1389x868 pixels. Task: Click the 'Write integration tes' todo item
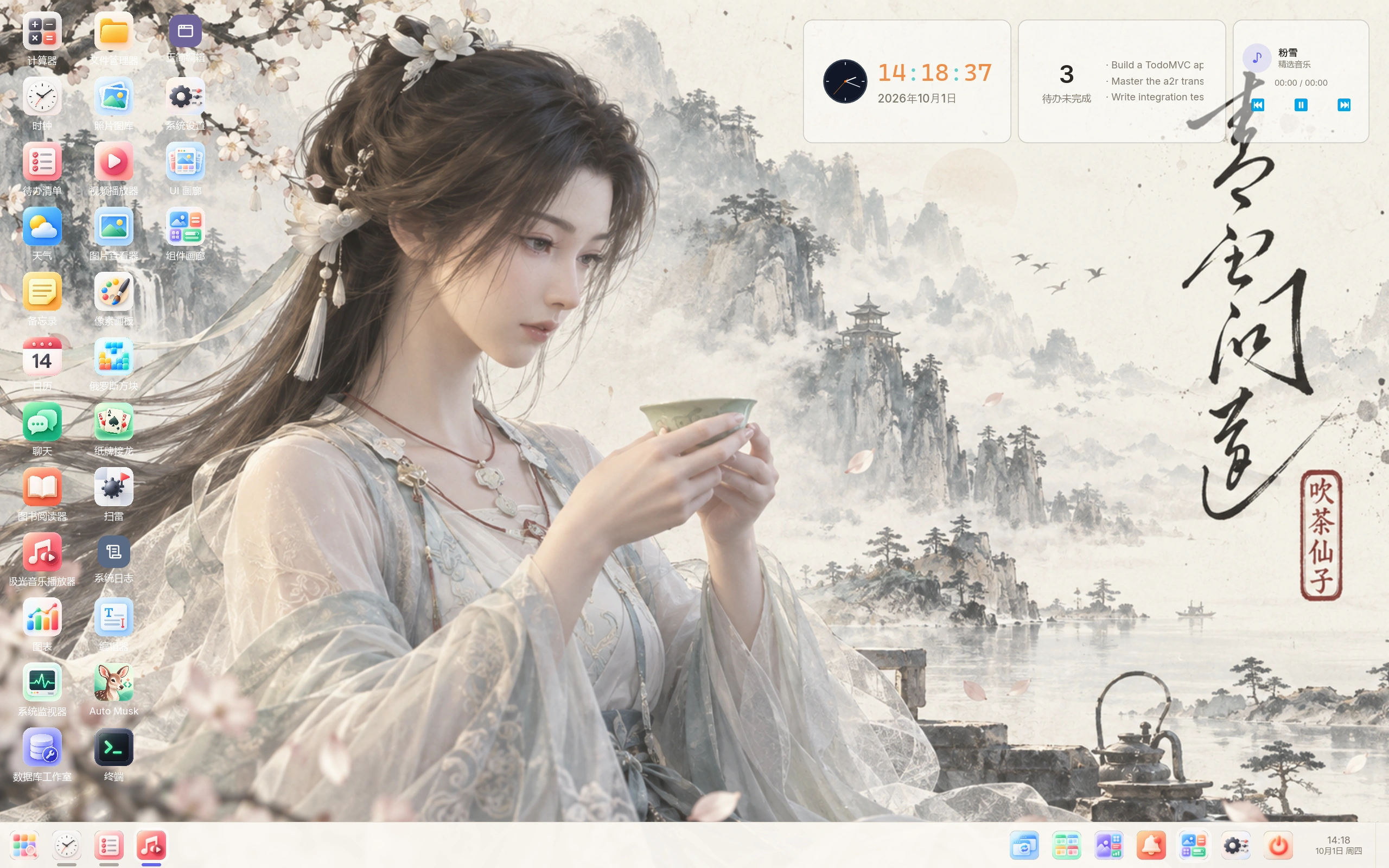(1155, 97)
